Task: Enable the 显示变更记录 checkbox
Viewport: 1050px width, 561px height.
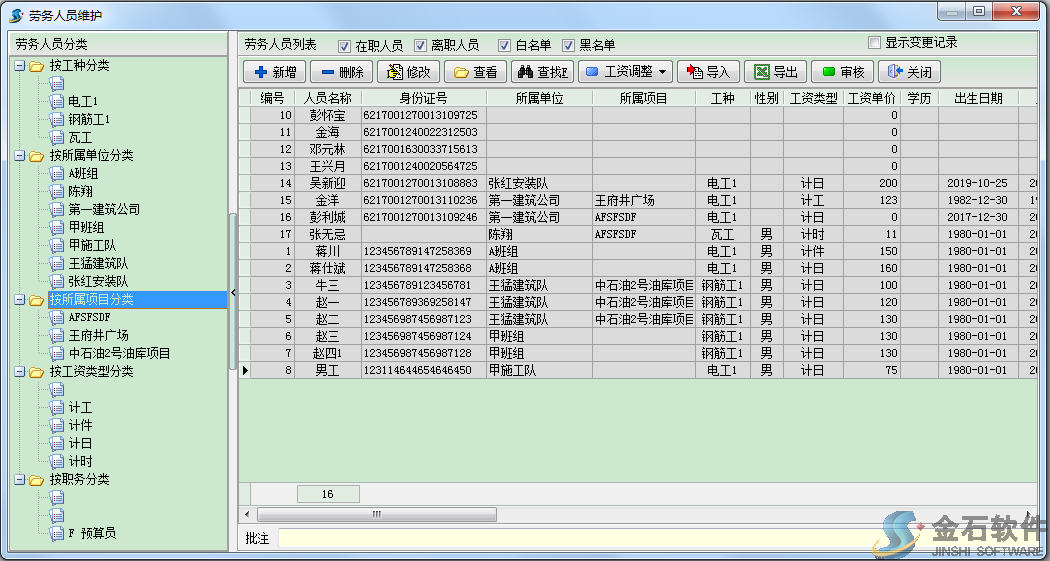Action: point(875,43)
